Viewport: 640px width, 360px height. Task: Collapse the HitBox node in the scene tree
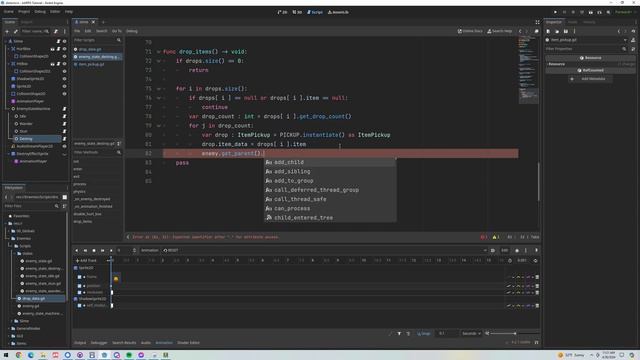pyautogui.click(x=9, y=64)
